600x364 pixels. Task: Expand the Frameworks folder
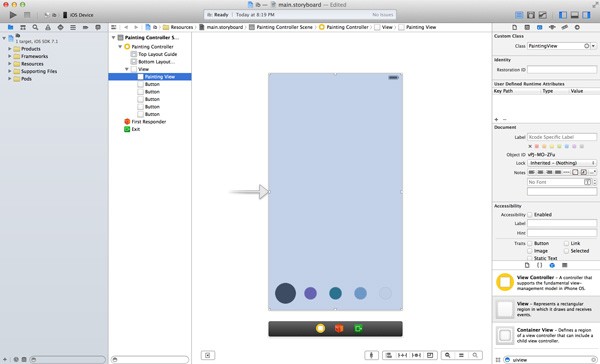pos(10,56)
